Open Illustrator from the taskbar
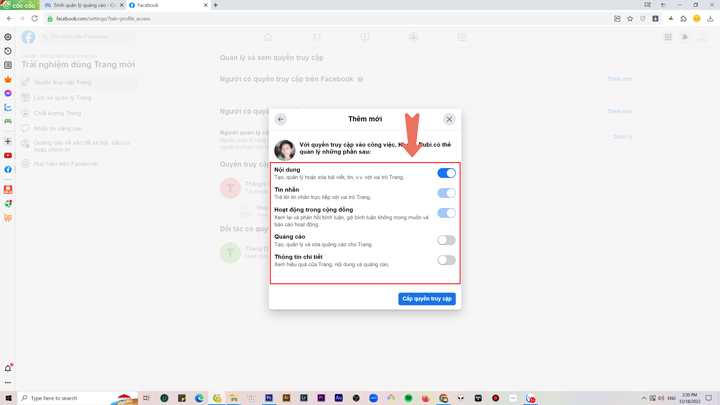The height and width of the screenshot is (405, 720). pyautogui.click(x=286, y=398)
